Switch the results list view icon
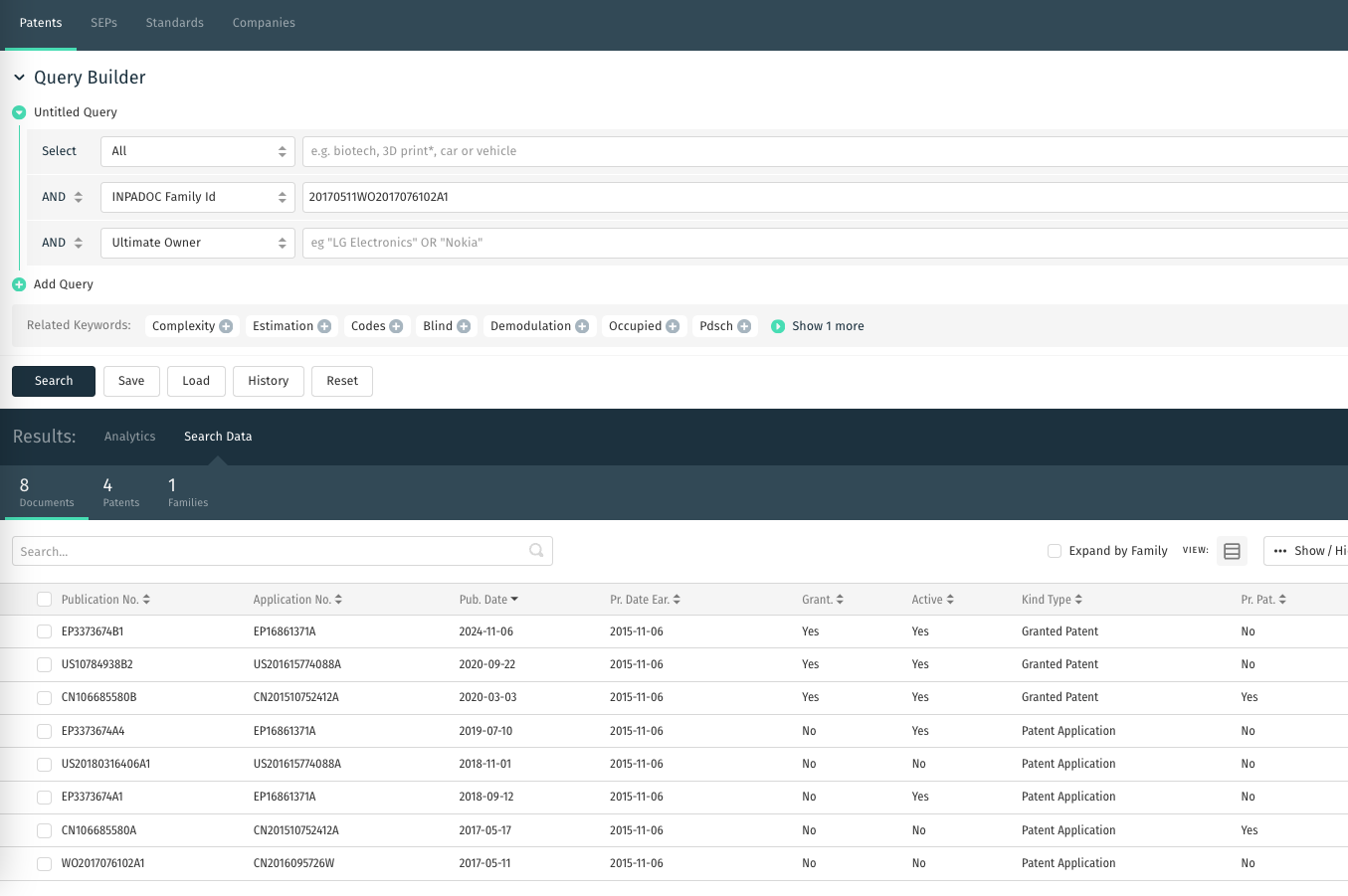Viewport: 1348px width, 896px height. click(1232, 551)
